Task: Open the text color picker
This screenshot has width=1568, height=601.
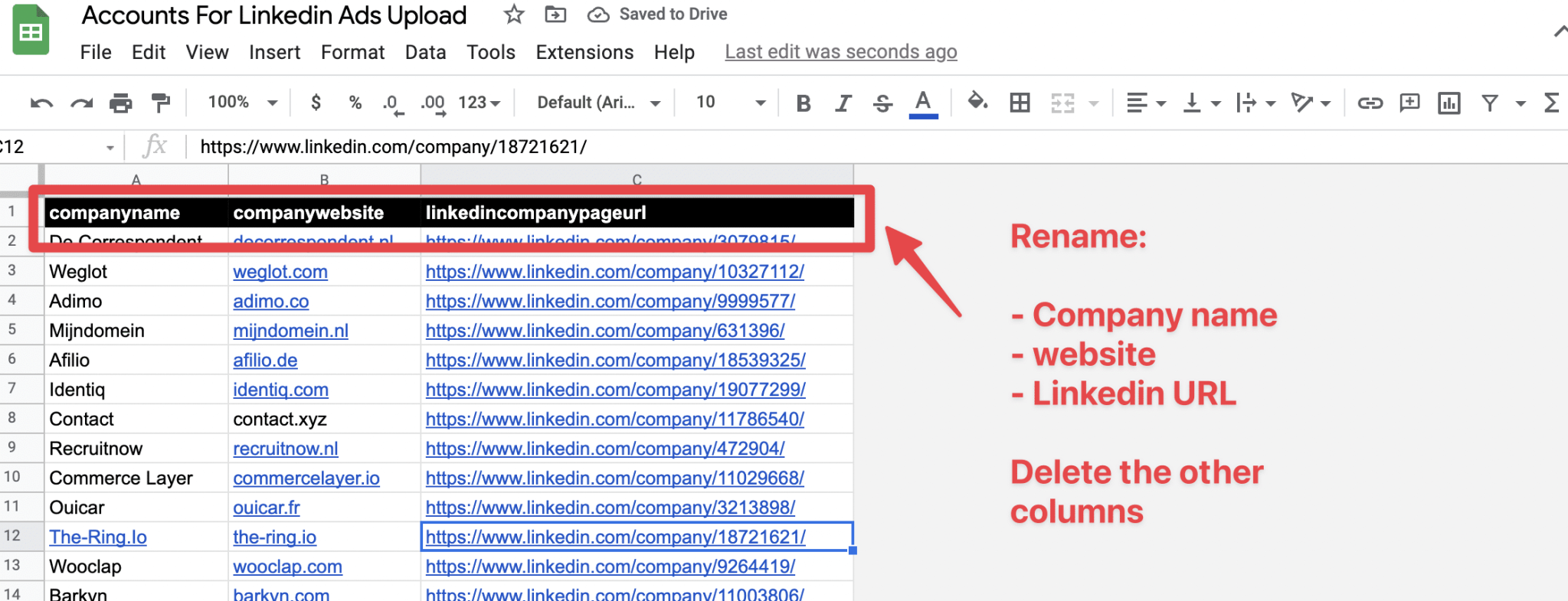Action: [923, 103]
